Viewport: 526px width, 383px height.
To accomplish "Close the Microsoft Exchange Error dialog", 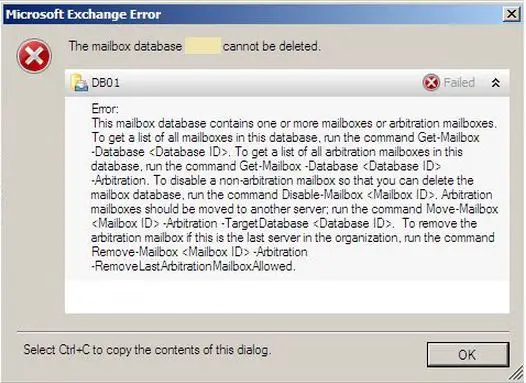I will (511, 14).
